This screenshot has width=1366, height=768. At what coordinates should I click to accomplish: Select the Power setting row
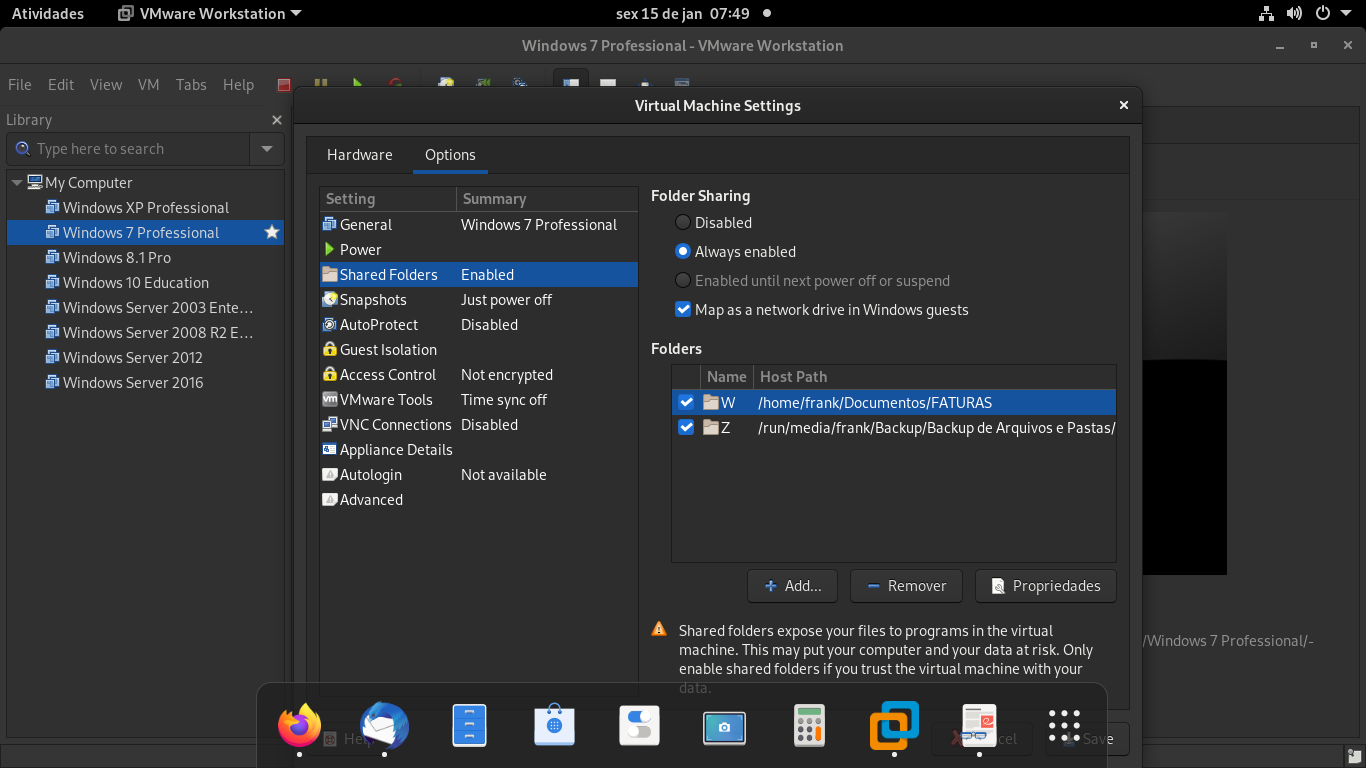479,250
